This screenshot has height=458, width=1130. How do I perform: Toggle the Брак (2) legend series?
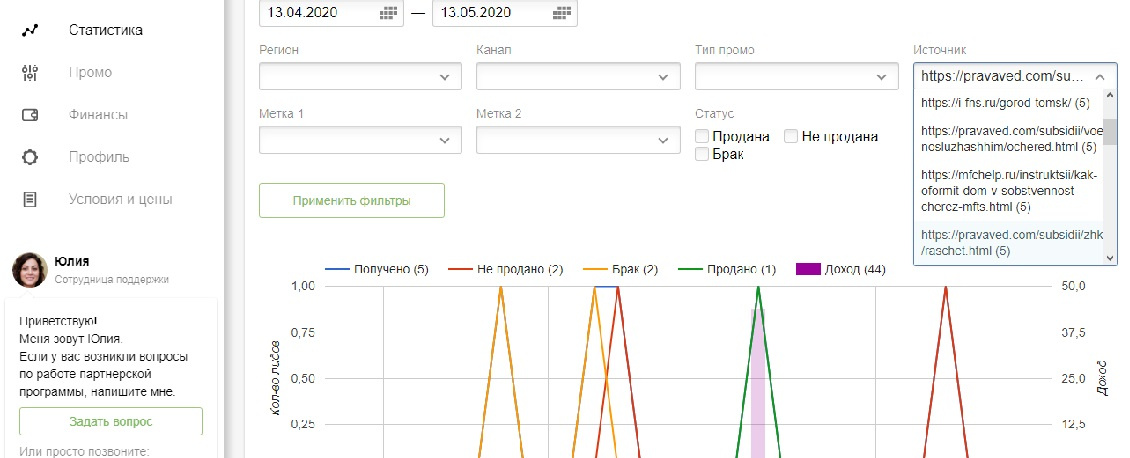[620, 269]
